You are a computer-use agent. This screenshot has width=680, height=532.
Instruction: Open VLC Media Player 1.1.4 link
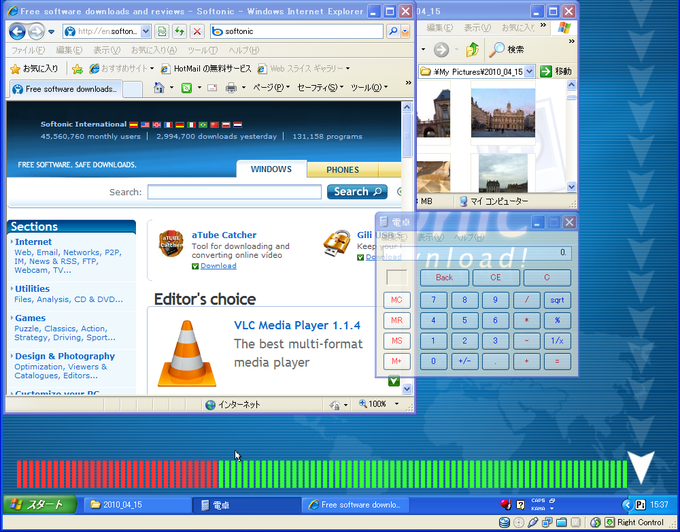(x=297, y=325)
